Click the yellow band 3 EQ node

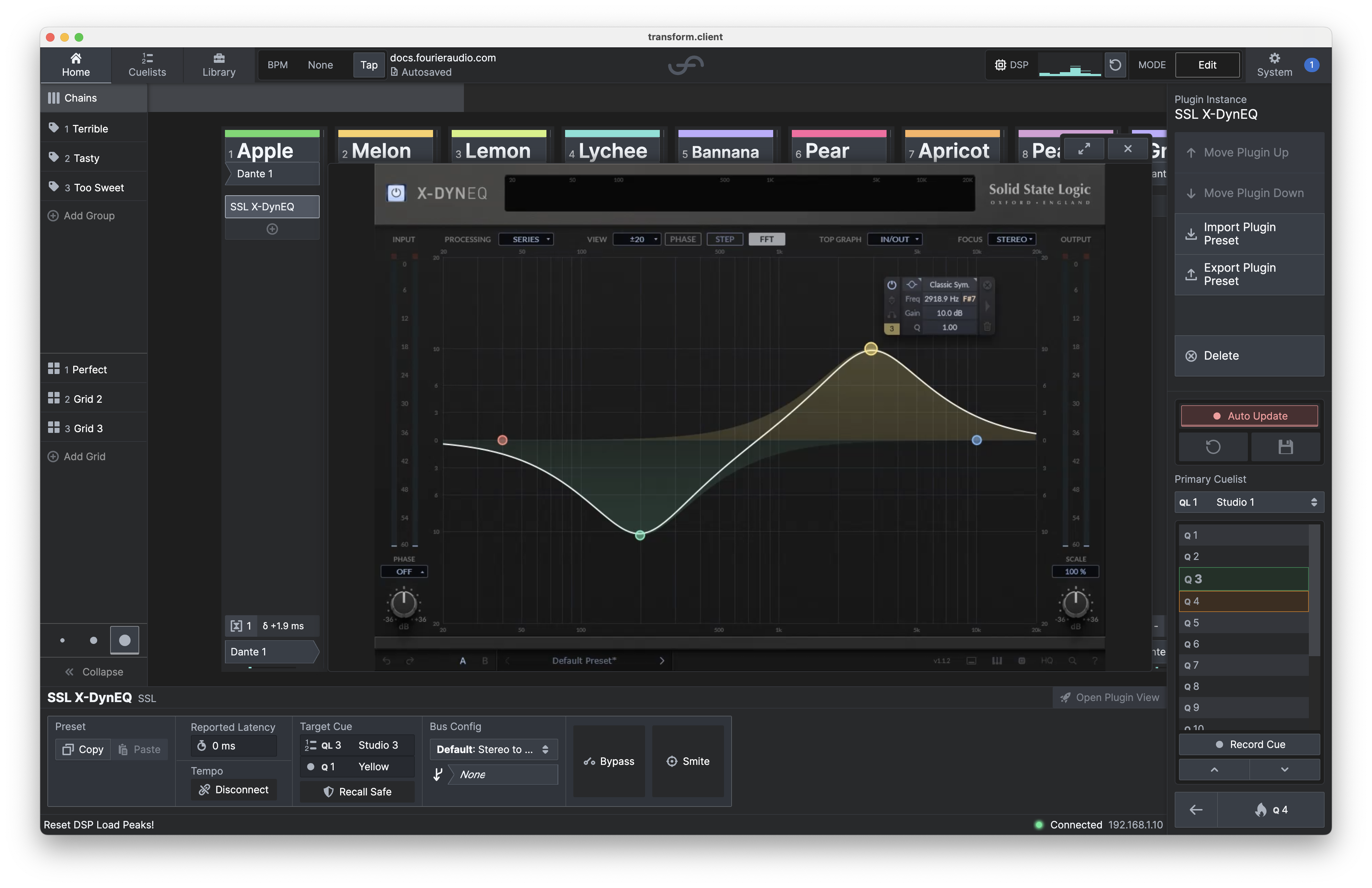pos(871,349)
